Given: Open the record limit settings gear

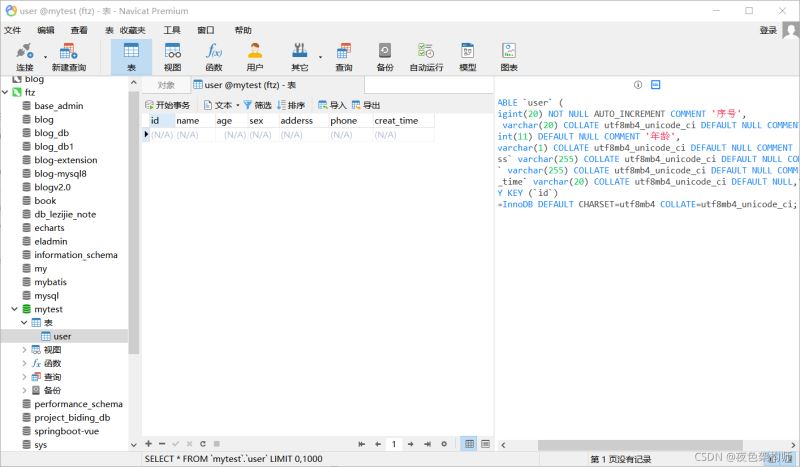Looking at the screenshot, I should tap(444, 444).
